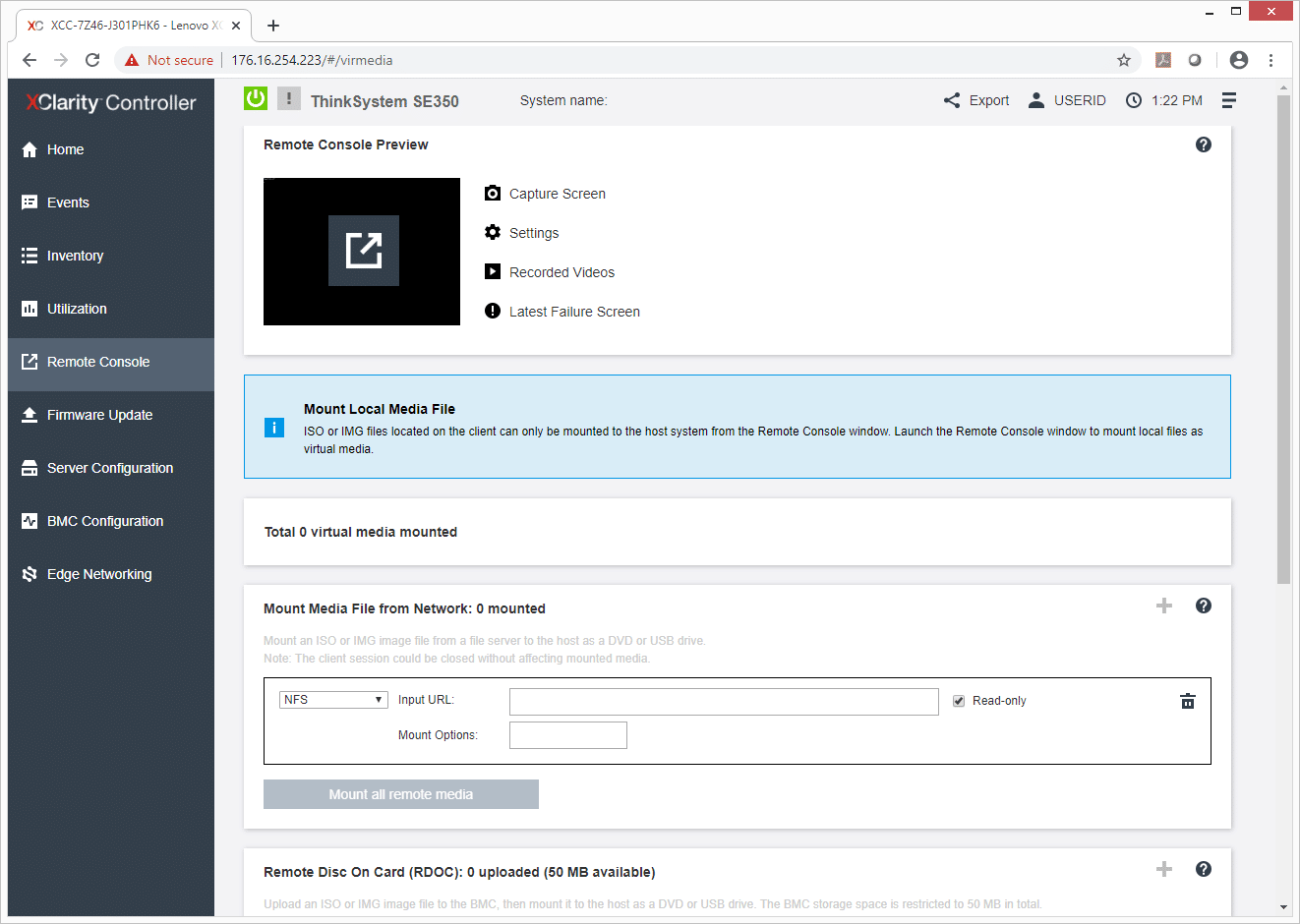This screenshot has height=924, width=1300.
Task: Open help for Remote Console Preview
Action: (x=1204, y=144)
